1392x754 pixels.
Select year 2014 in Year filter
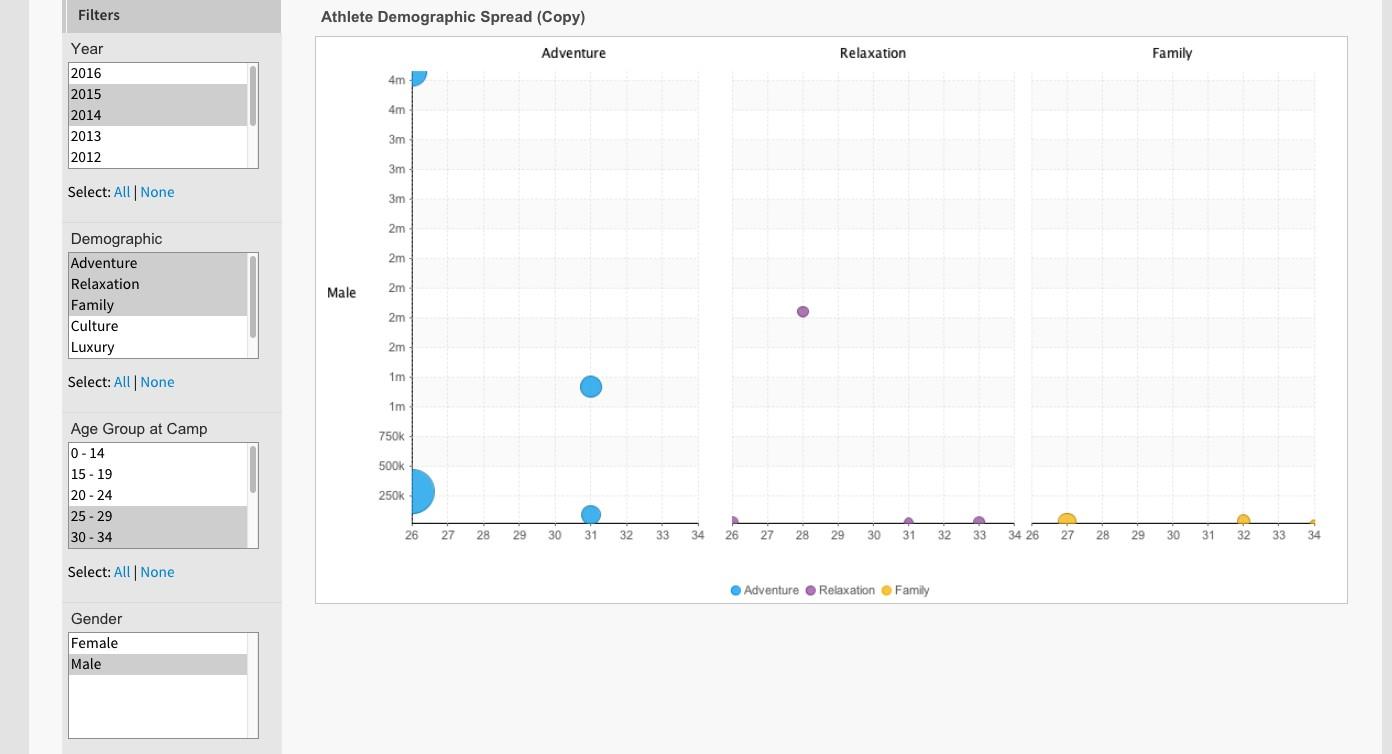click(158, 115)
